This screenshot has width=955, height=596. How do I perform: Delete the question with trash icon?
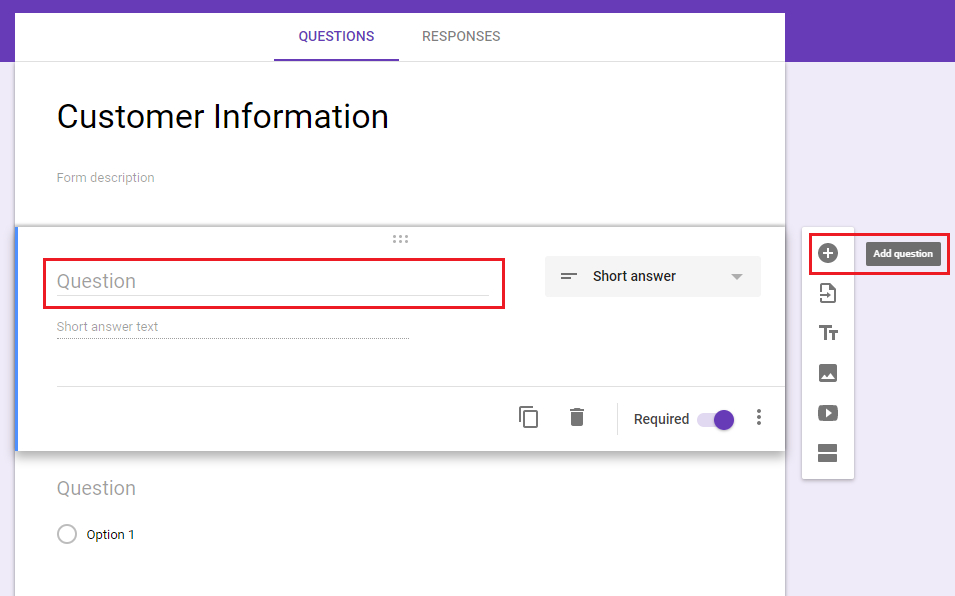(577, 417)
